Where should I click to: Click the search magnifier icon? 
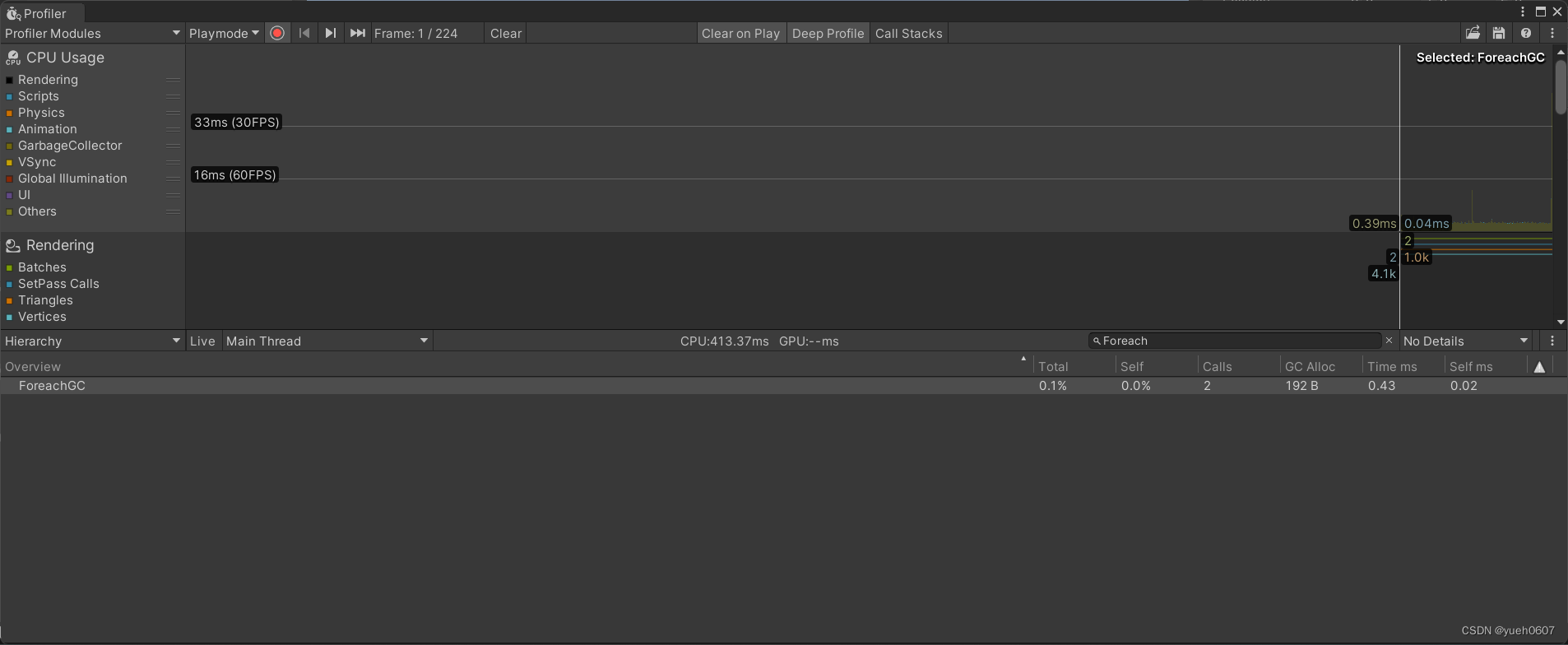click(1097, 341)
